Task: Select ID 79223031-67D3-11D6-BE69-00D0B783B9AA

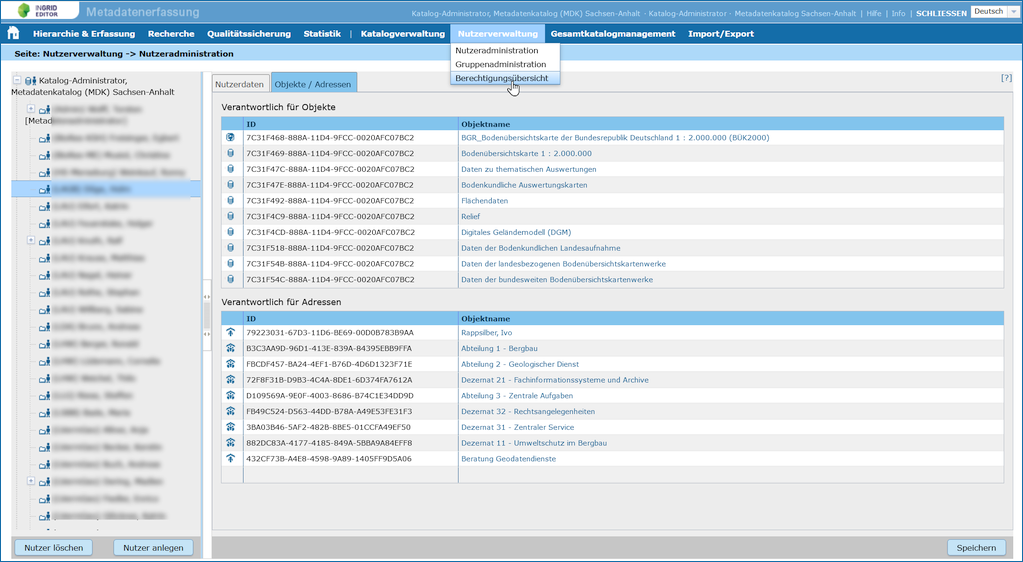Action: pyautogui.click(x=329, y=332)
